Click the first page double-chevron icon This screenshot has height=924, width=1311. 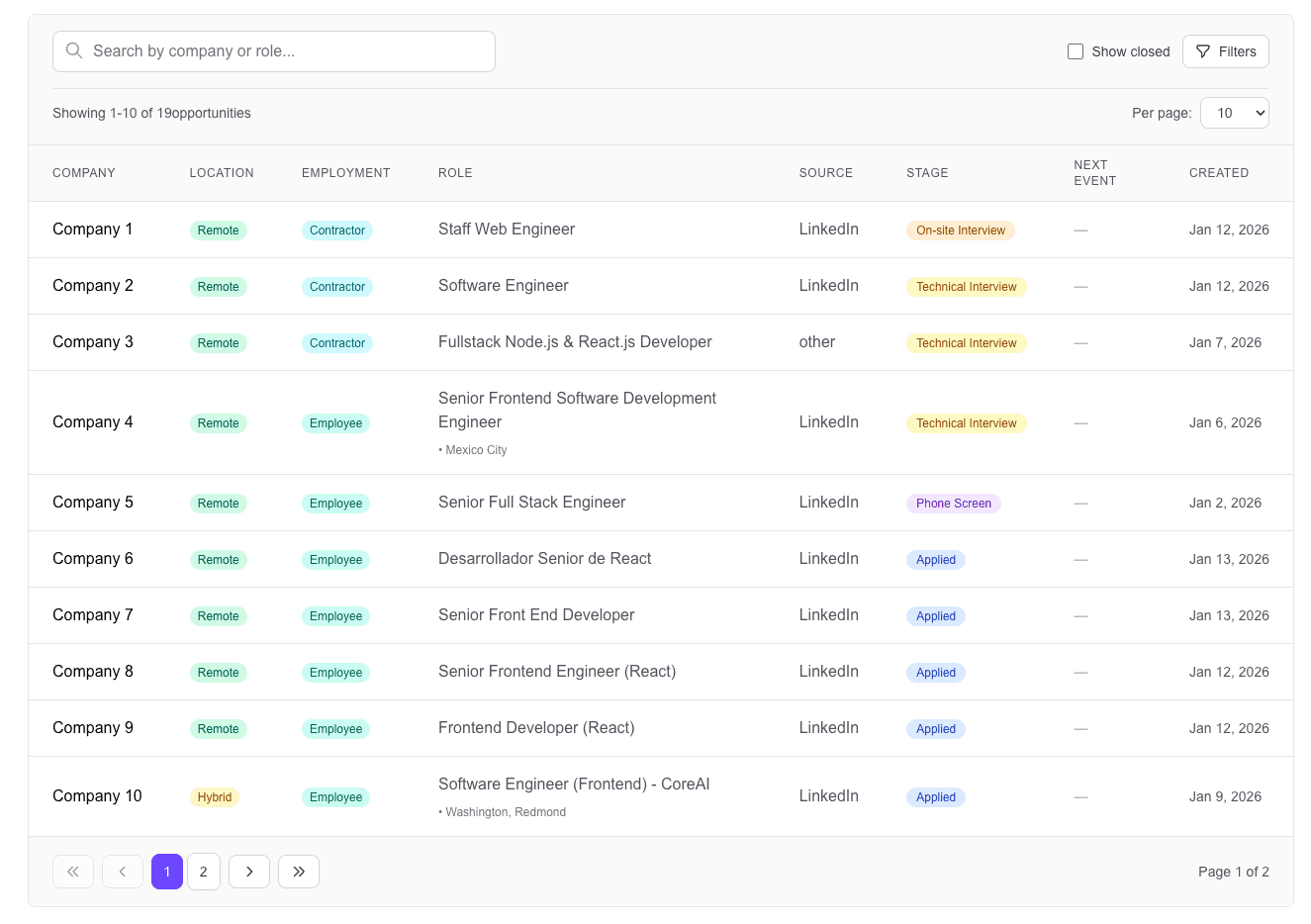click(73, 872)
